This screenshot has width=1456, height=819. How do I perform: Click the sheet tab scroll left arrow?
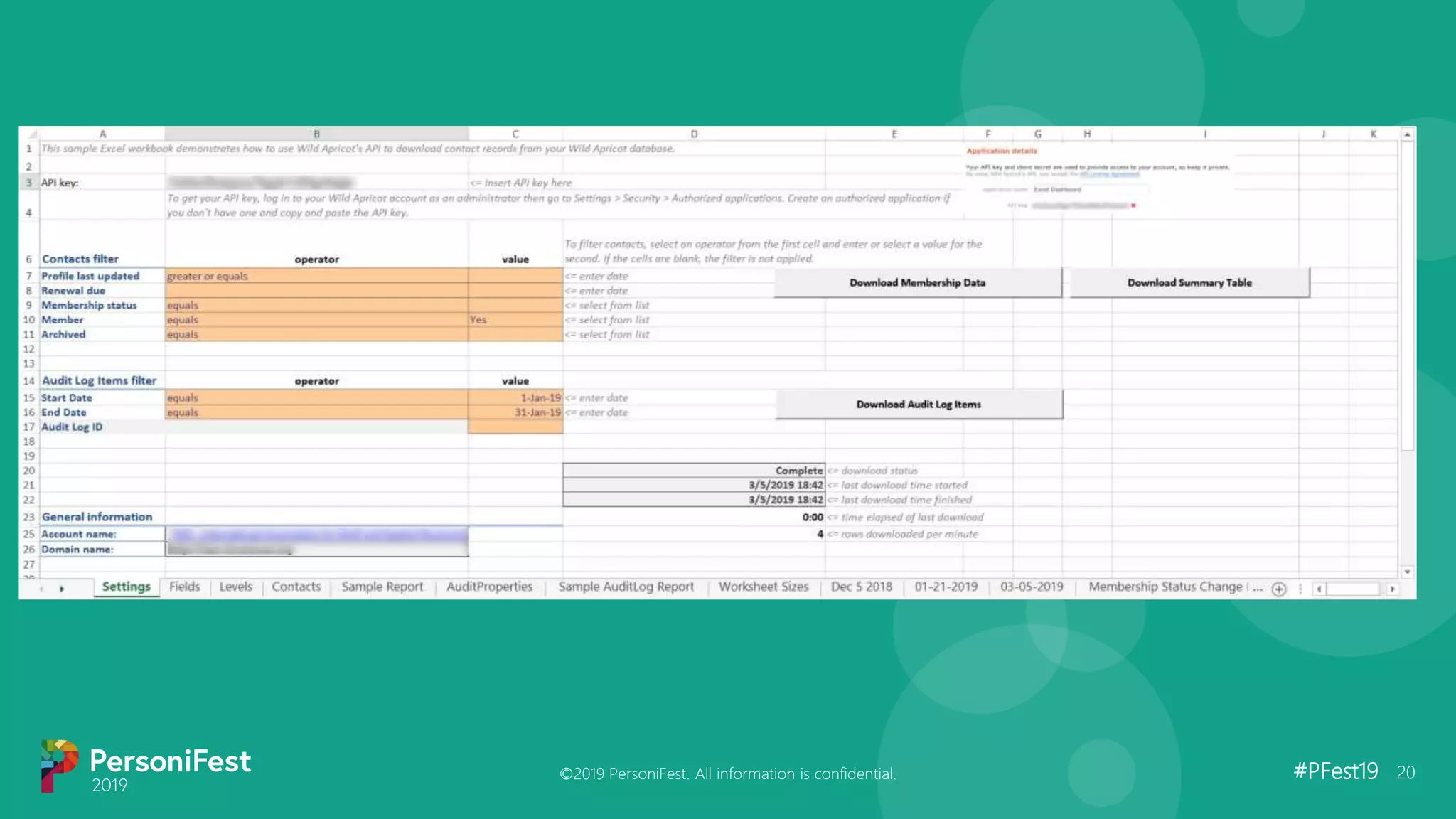coord(41,589)
